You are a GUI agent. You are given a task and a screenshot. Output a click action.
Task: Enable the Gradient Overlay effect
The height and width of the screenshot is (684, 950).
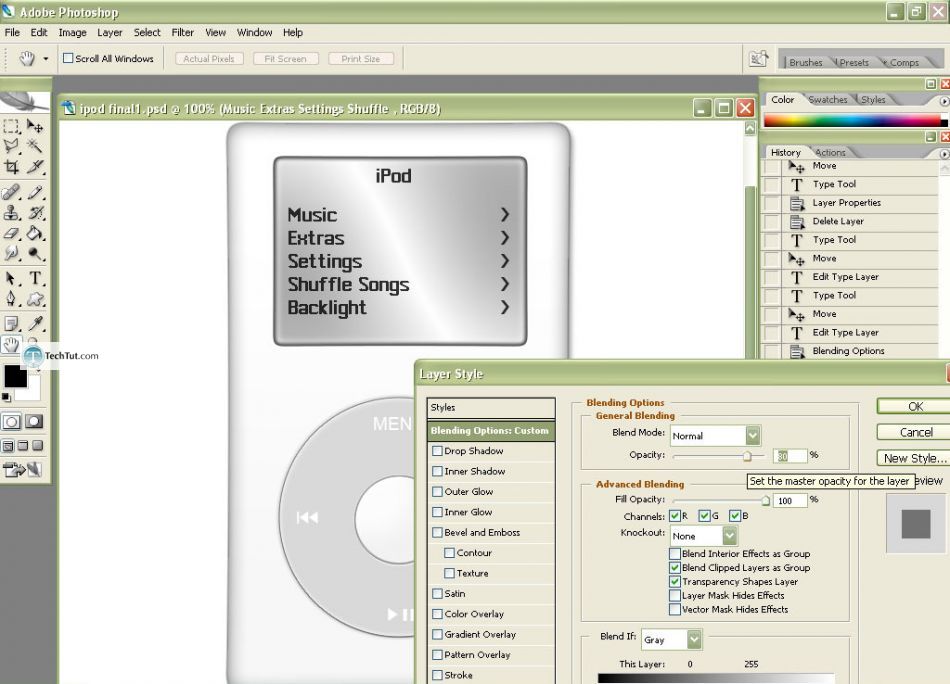(x=437, y=634)
